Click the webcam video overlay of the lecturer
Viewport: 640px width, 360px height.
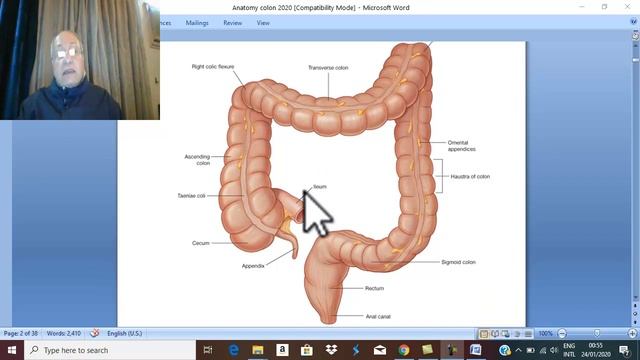80,60
